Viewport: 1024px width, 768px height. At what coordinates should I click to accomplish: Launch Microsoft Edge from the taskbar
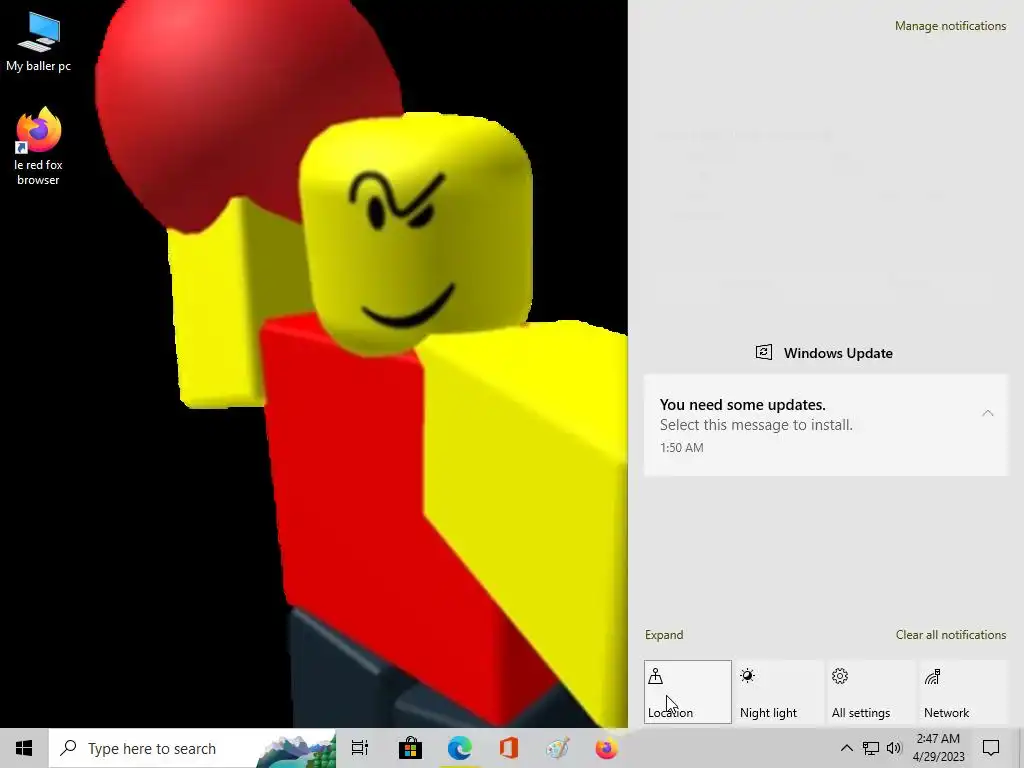459,748
